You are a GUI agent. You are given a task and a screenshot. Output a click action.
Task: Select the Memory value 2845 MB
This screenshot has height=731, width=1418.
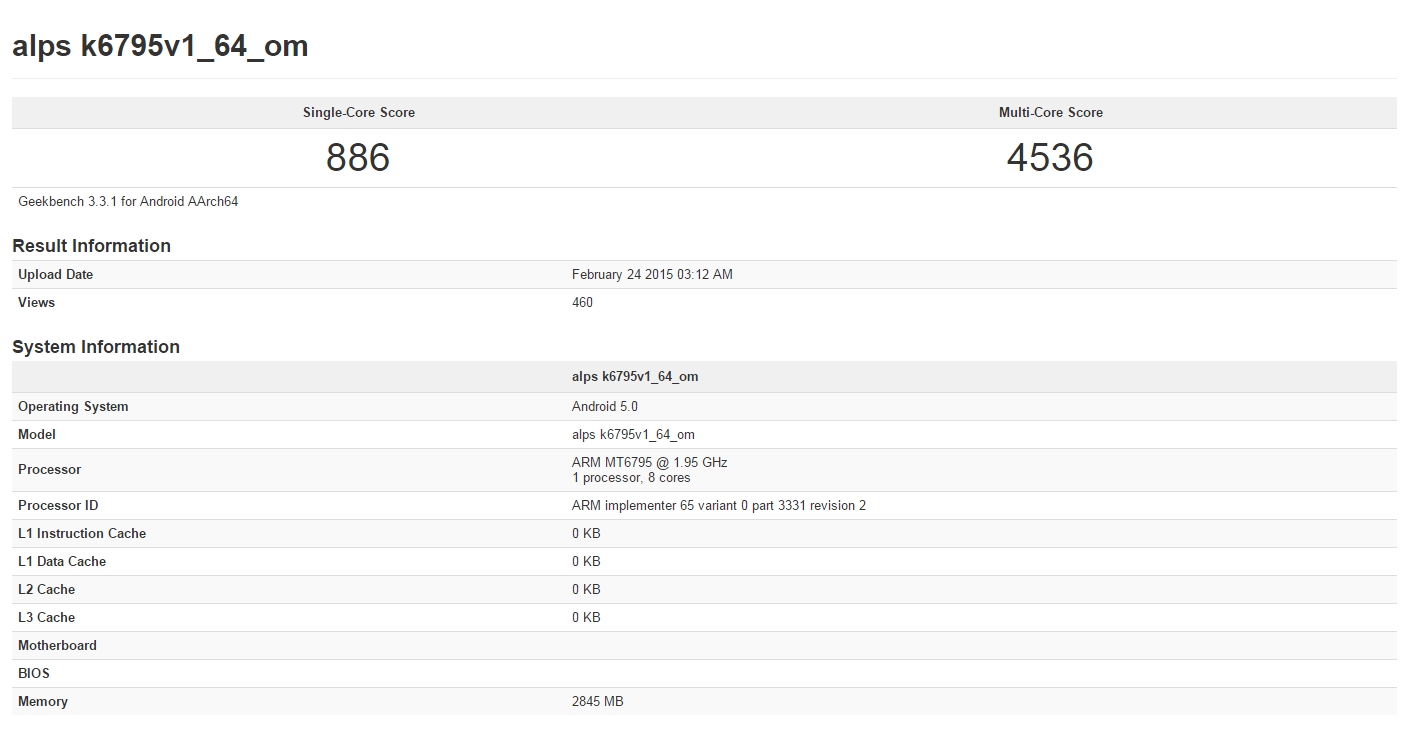598,701
